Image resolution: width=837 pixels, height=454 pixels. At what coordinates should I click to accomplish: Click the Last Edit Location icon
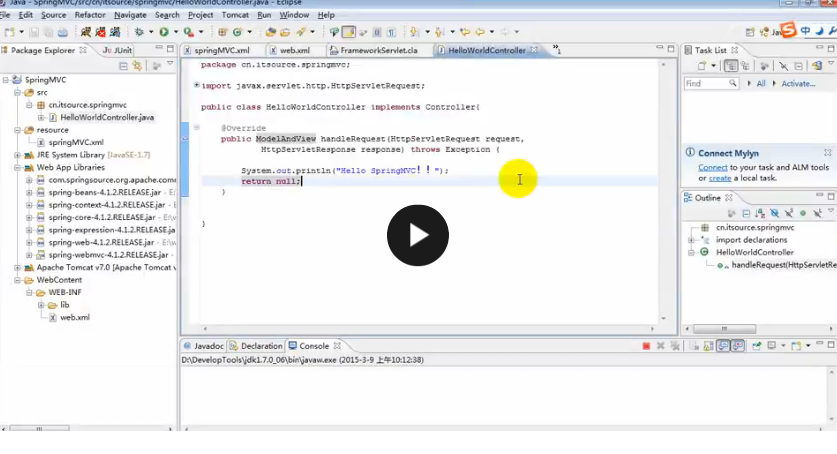(x=465, y=32)
